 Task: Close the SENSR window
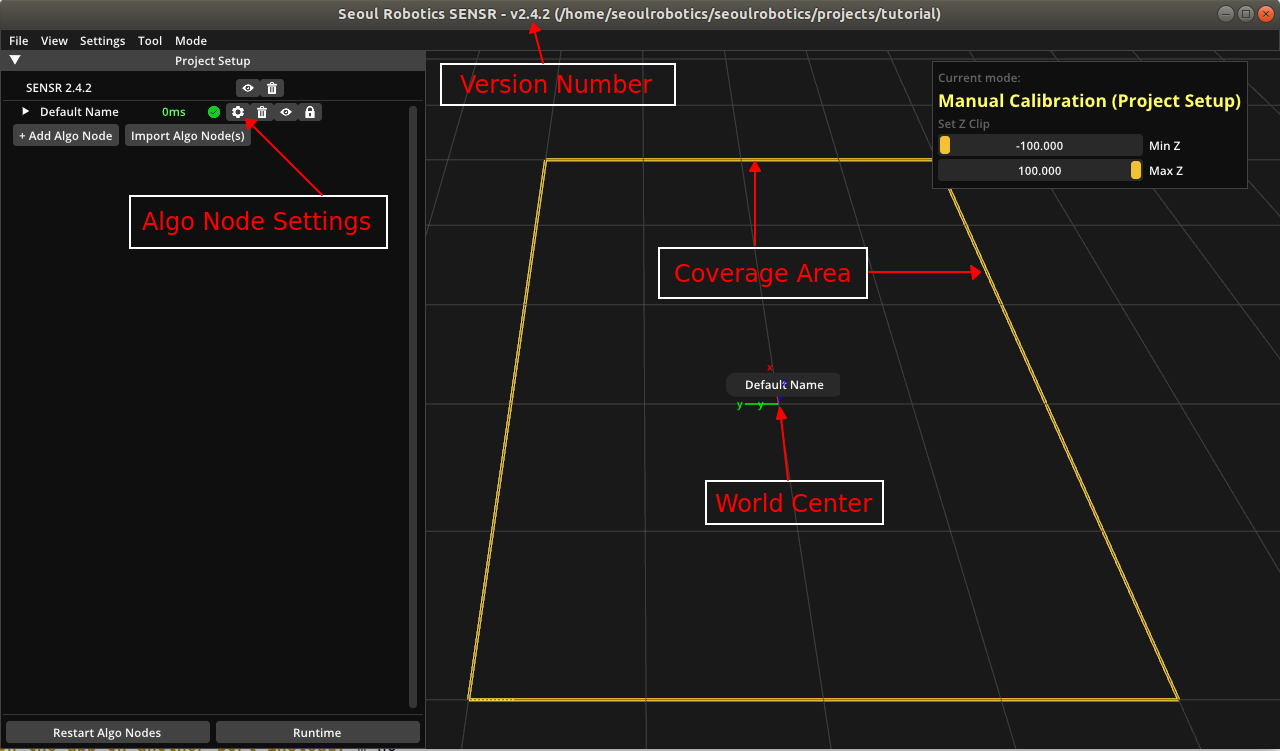(x=1265, y=14)
